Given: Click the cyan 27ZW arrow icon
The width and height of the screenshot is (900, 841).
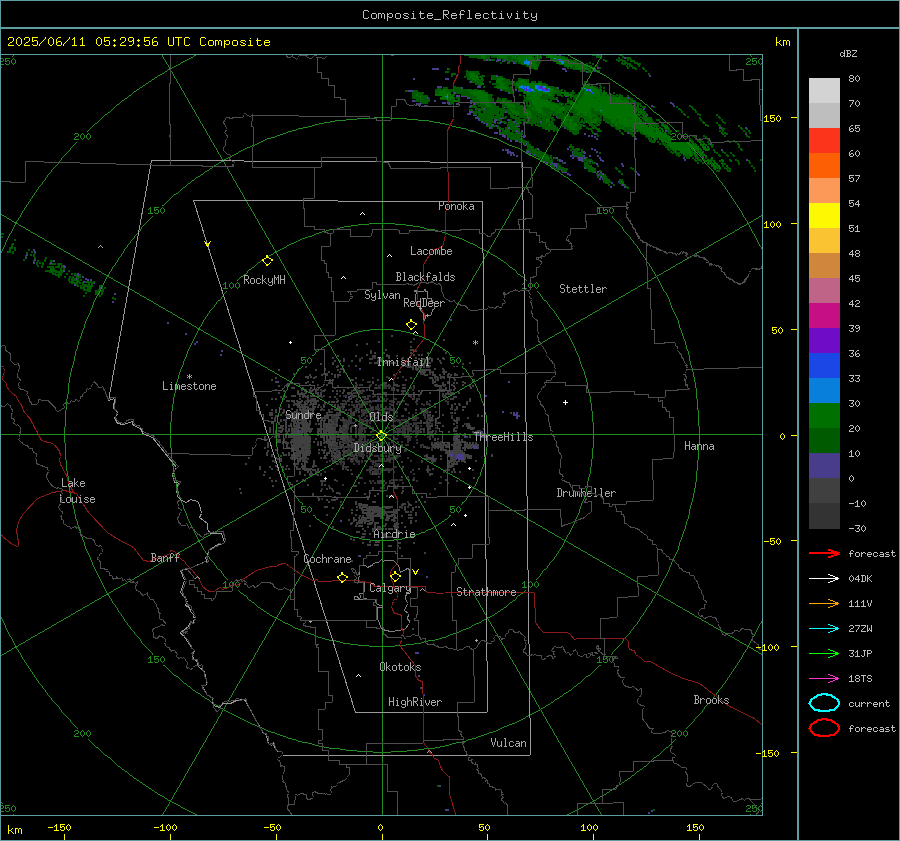Looking at the screenshot, I should (x=824, y=629).
